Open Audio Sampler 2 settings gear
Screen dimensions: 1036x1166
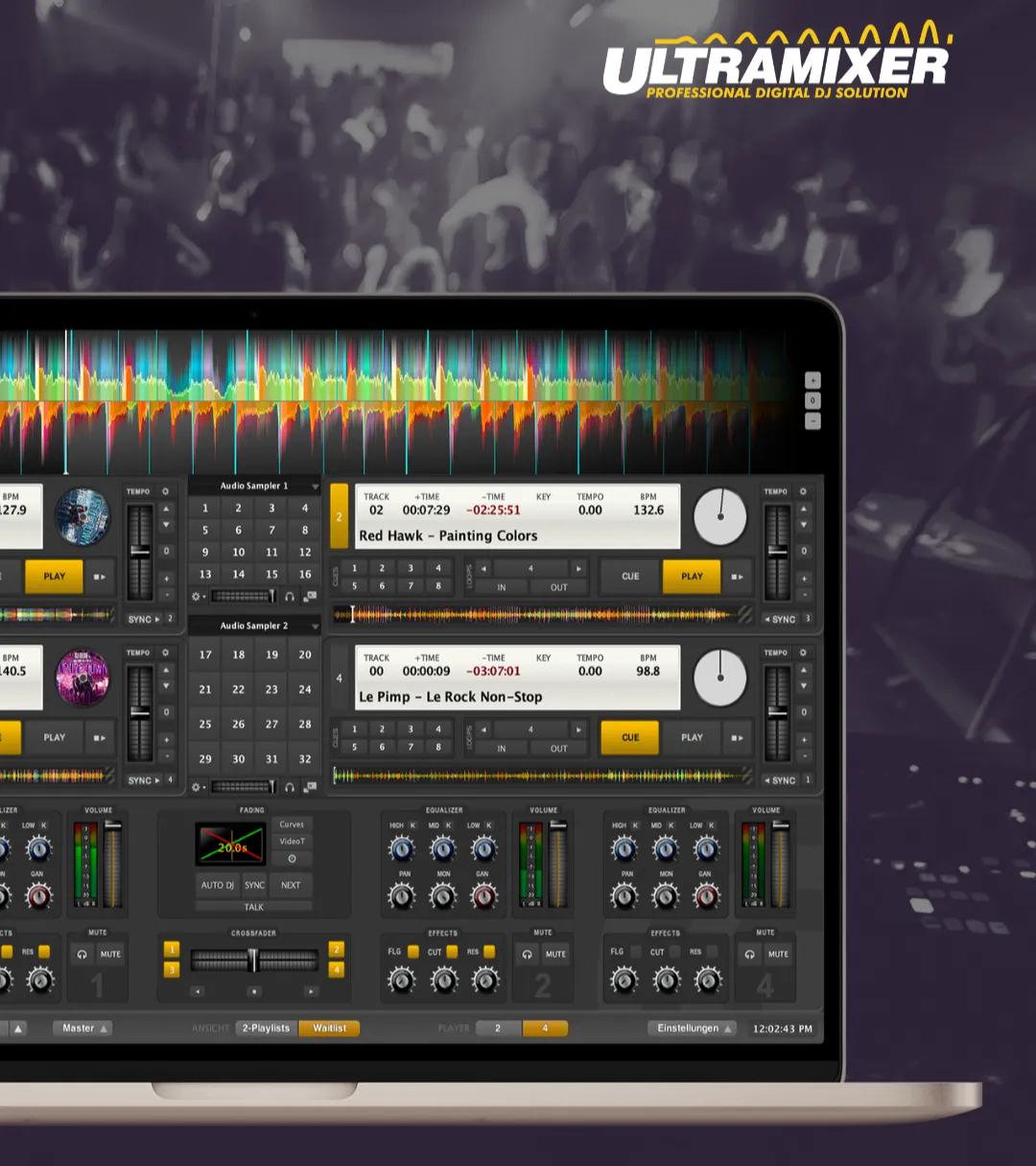coord(197,787)
